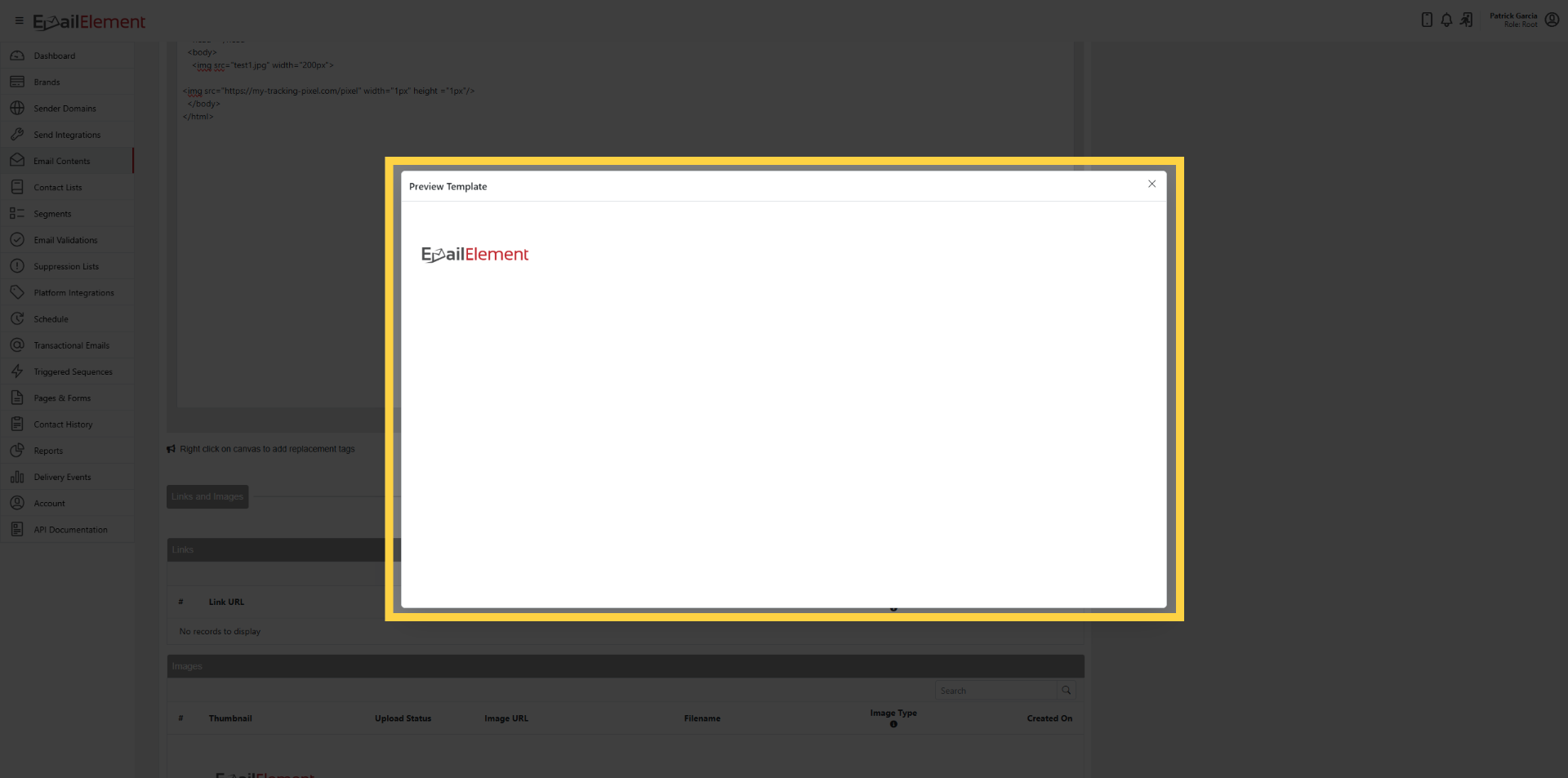This screenshot has height=778, width=1568.
Task: Click the Email Contents envelope icon
Action: [17, 161]
